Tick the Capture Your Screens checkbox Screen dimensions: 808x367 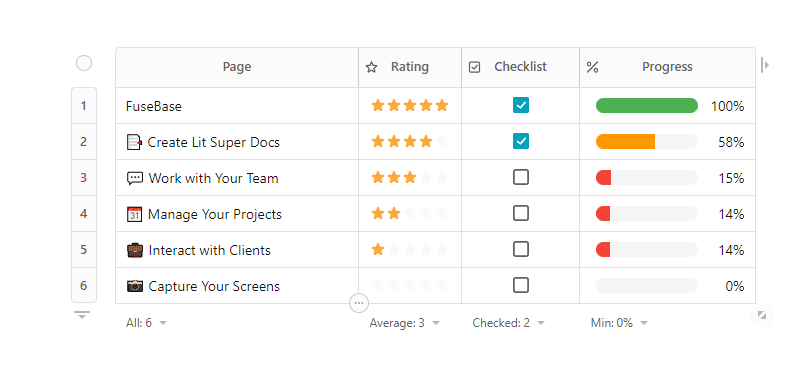pos(521,285)
